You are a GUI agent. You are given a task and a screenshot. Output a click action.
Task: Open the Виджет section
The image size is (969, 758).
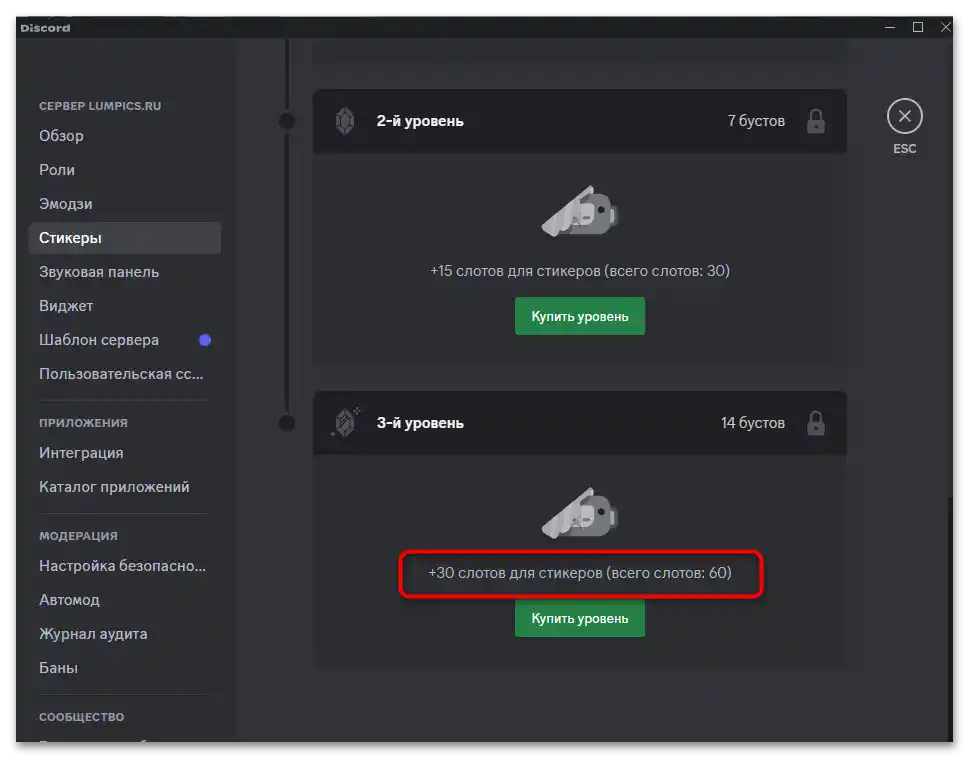coord(124,306)
